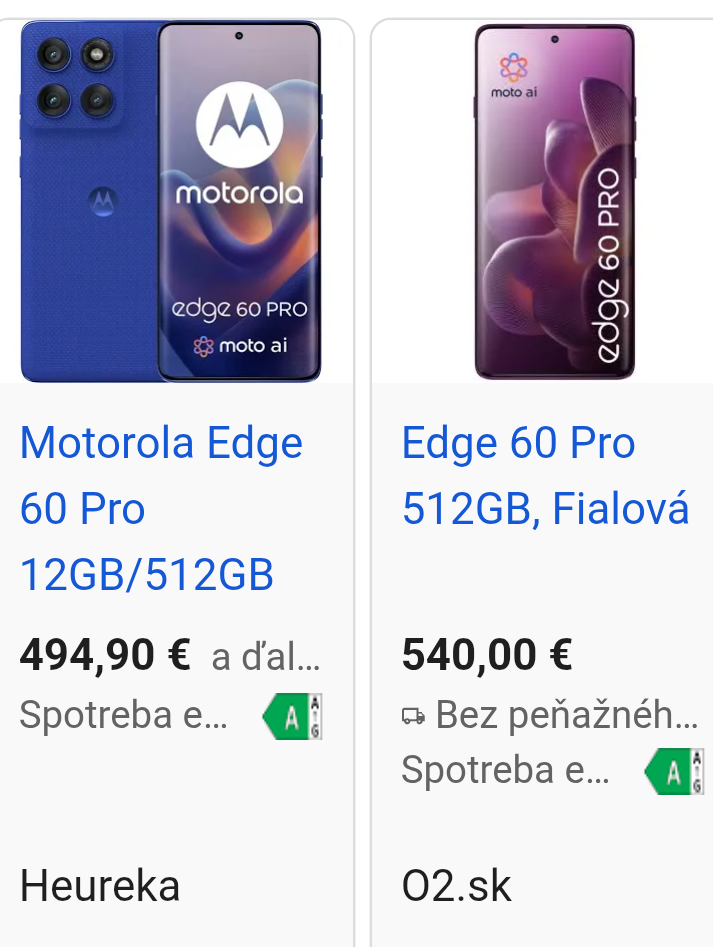Click the green energy label A on Heureka offer

pyautogui.click(x=289, y=716)
